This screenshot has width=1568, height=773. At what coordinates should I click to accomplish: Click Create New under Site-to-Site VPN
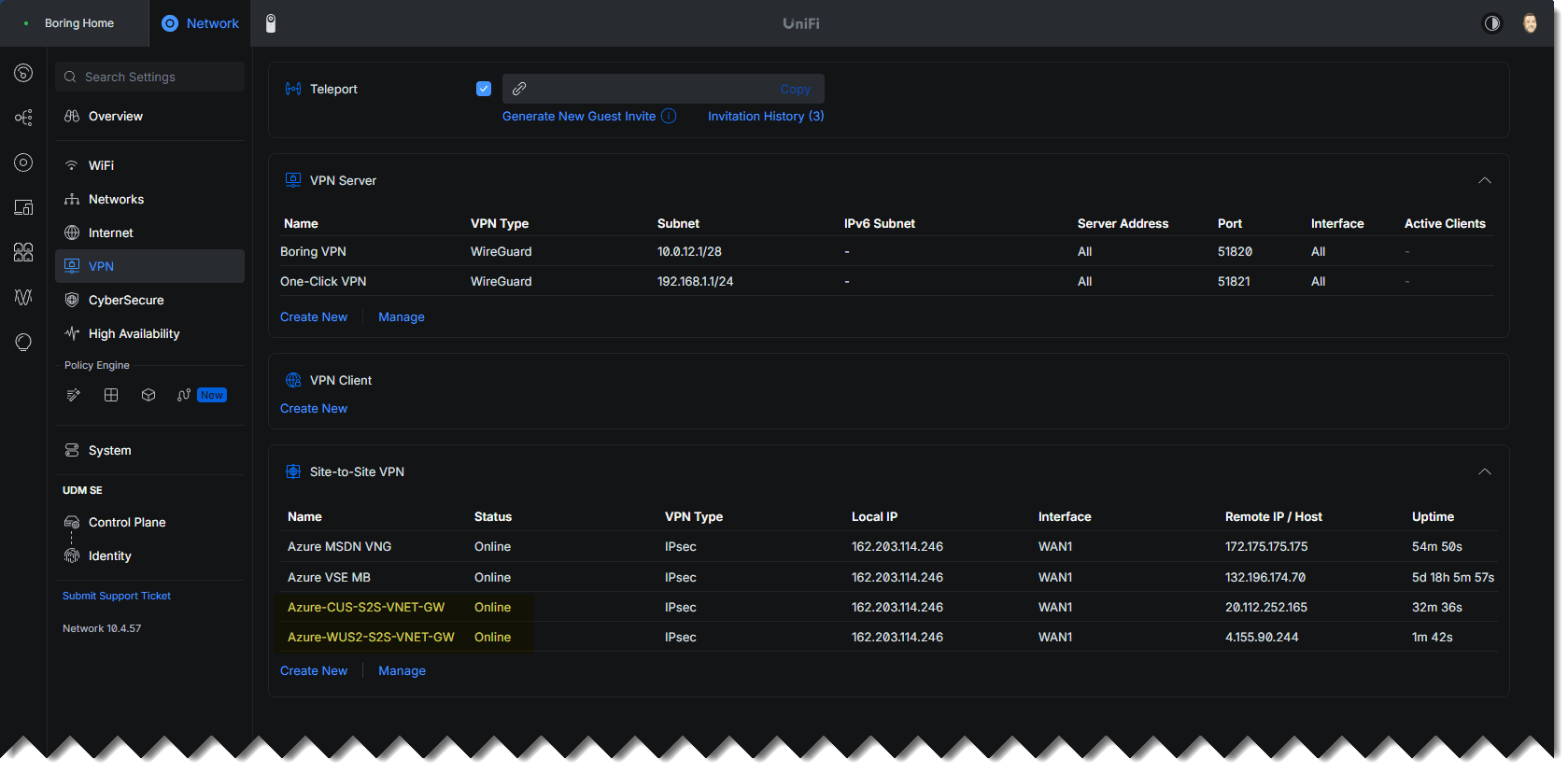coord(314,670)
